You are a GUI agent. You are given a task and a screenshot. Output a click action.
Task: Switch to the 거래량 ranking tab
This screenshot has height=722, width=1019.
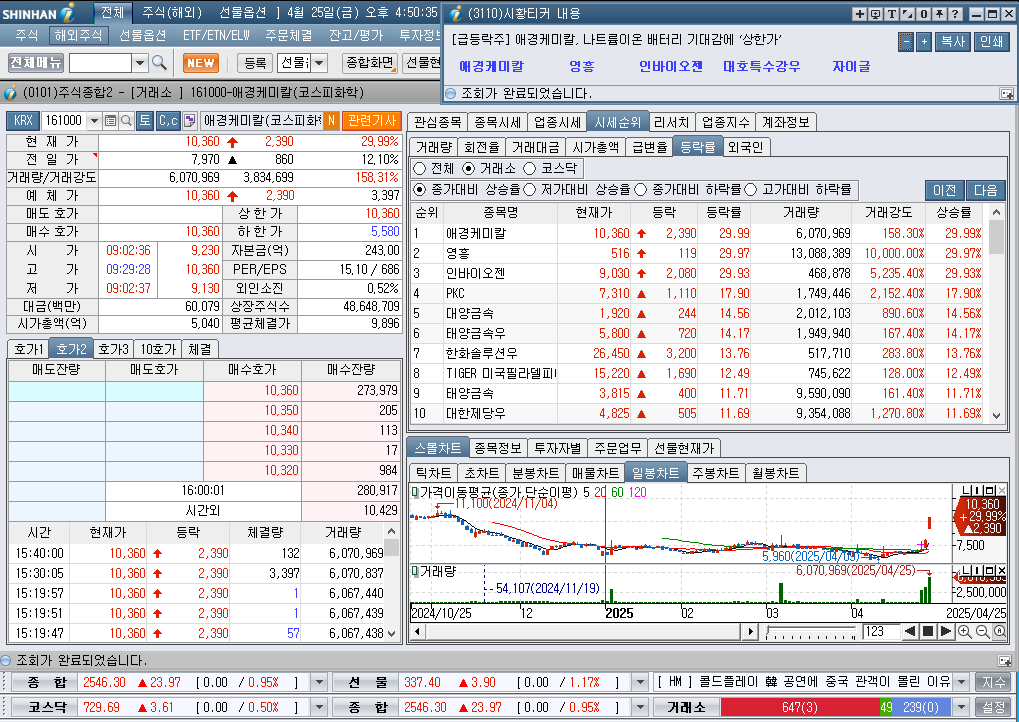coord(433,148)
